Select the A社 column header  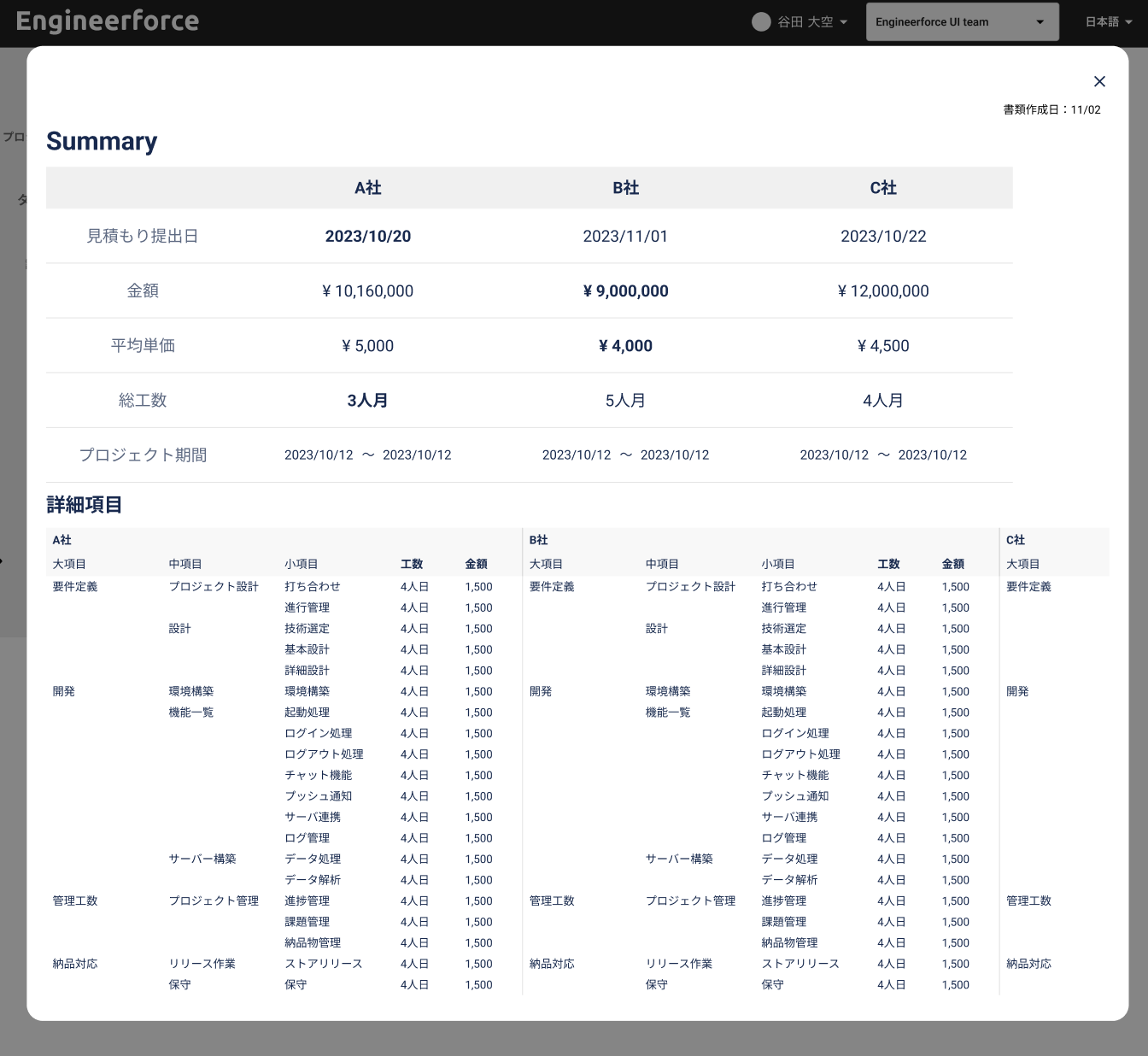[x=367, y=188]
